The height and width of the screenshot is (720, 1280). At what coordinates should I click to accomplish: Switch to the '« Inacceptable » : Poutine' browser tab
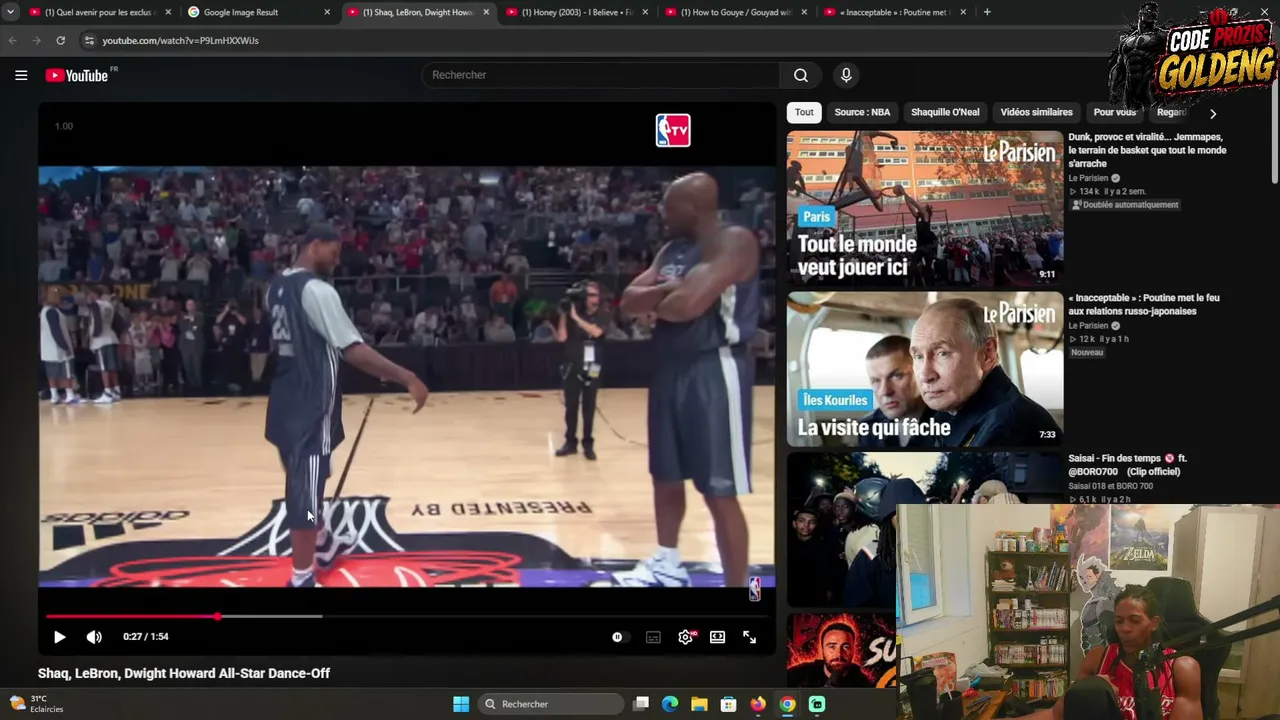pyautogui.click(x=895, y=12)
